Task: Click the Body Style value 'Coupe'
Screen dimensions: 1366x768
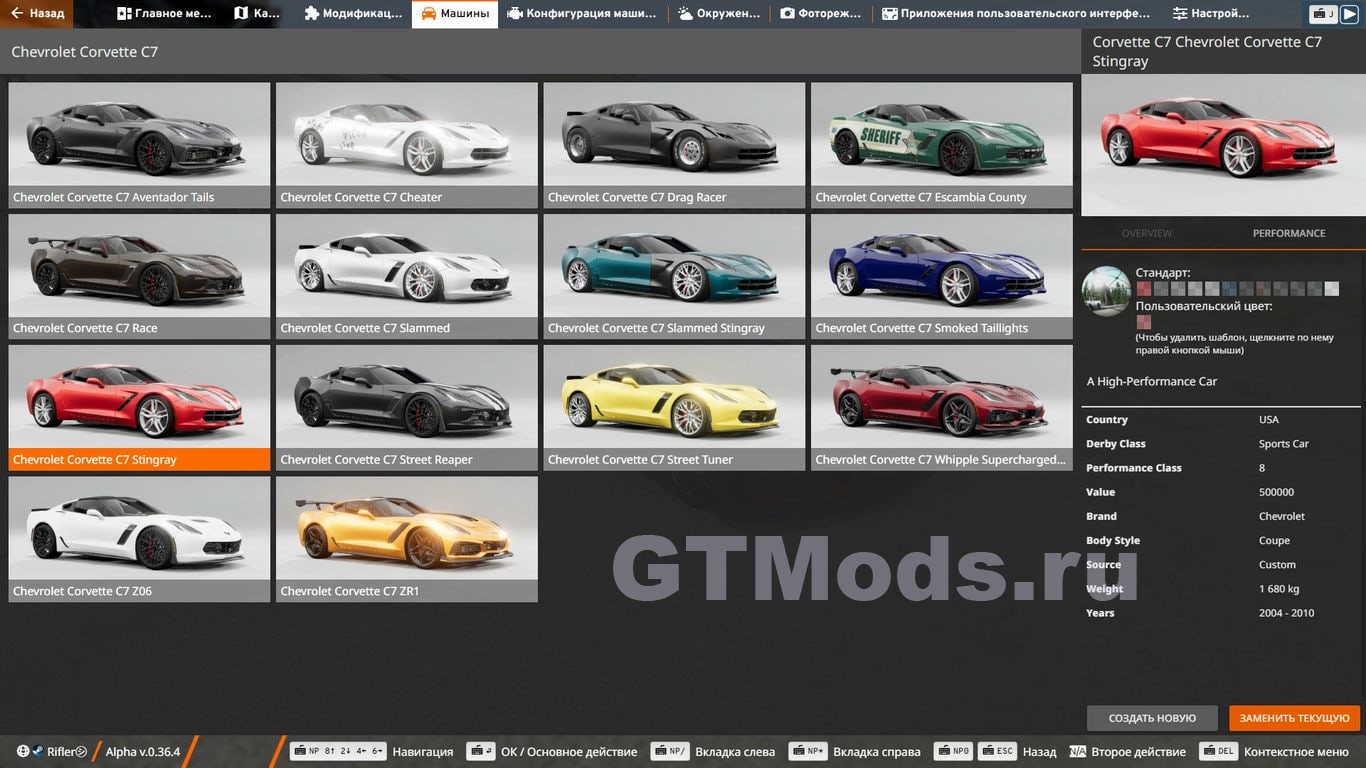Action: tap(1275, 541)
